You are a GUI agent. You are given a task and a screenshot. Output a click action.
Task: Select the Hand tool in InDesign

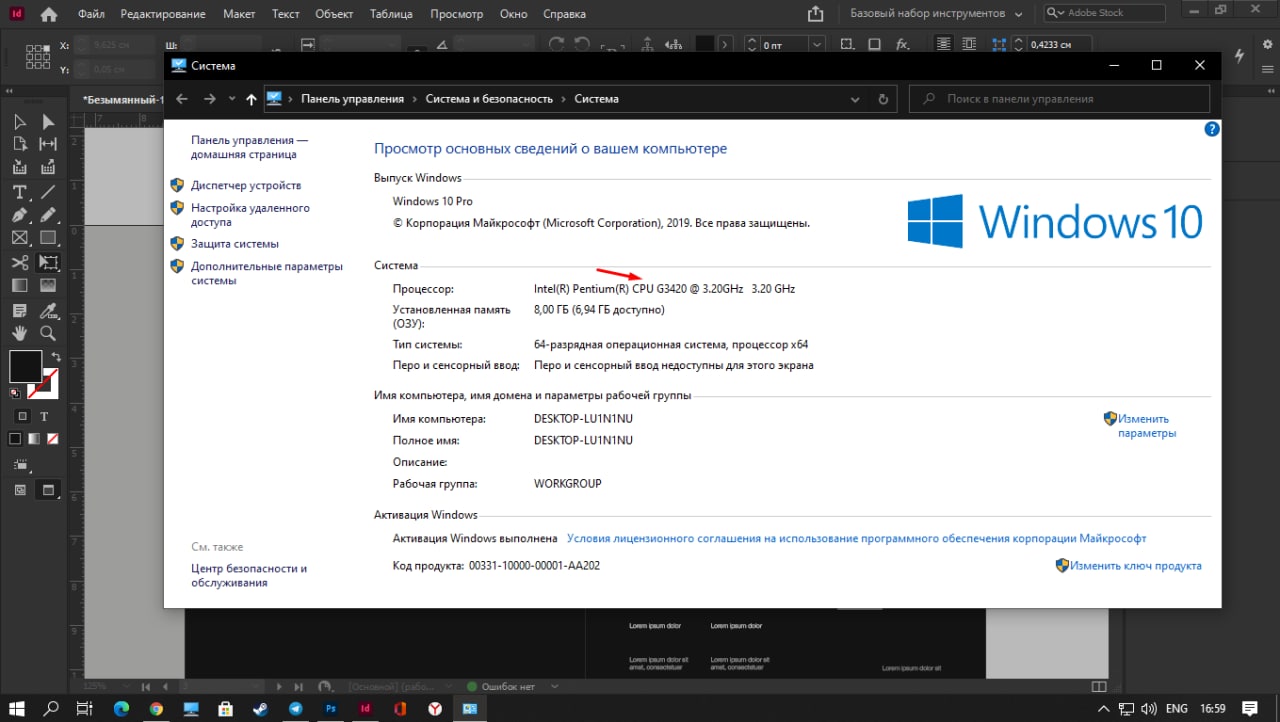coord(19,333)
